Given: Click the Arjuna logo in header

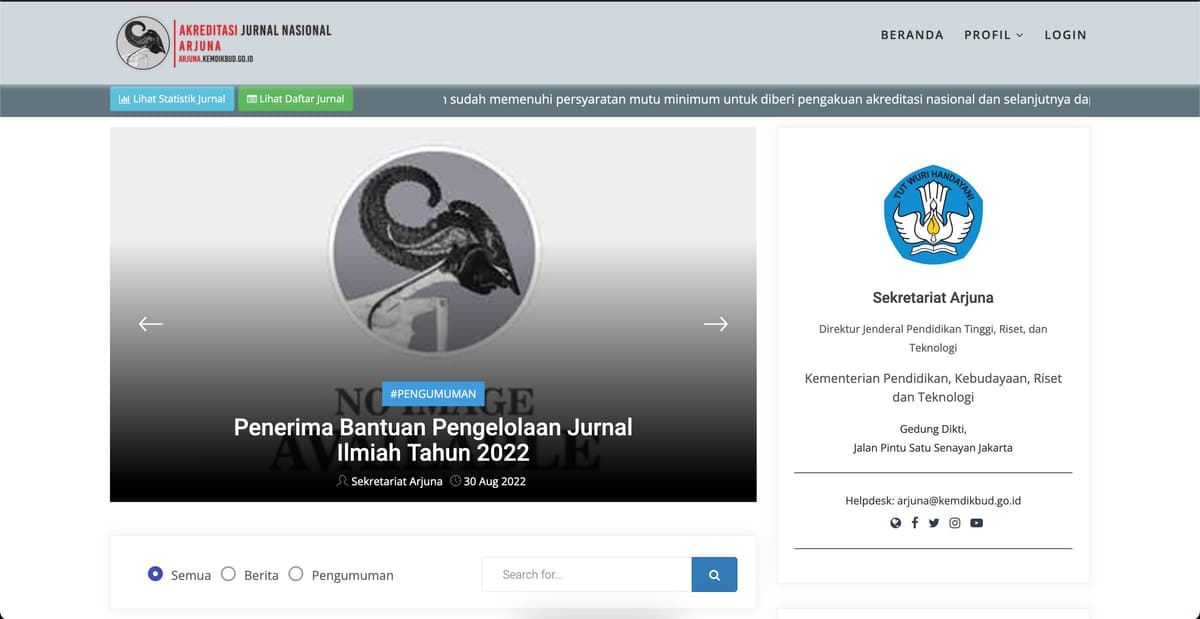Looking at the screenshot, I should click(224, 44).
